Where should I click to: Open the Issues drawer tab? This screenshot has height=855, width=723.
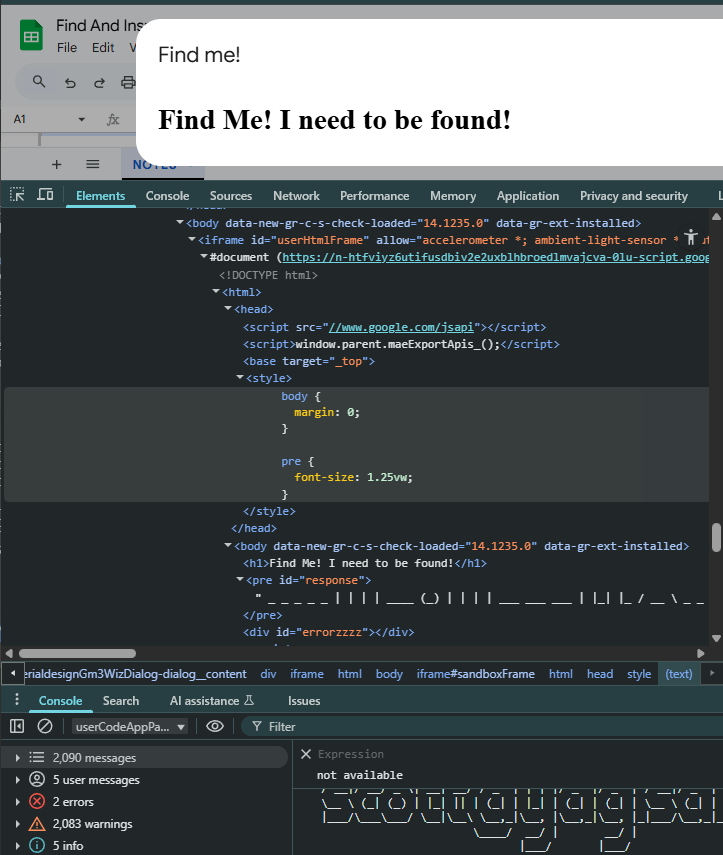tap(304, 701)
